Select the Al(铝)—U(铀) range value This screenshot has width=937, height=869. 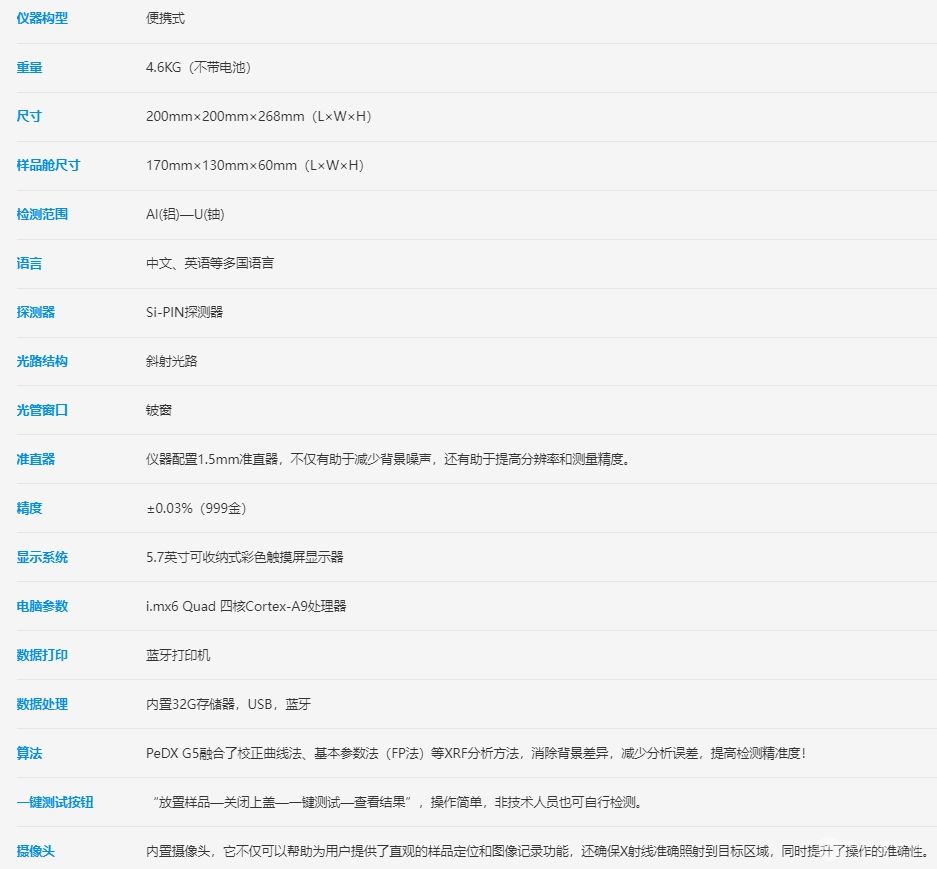(185, 215)
